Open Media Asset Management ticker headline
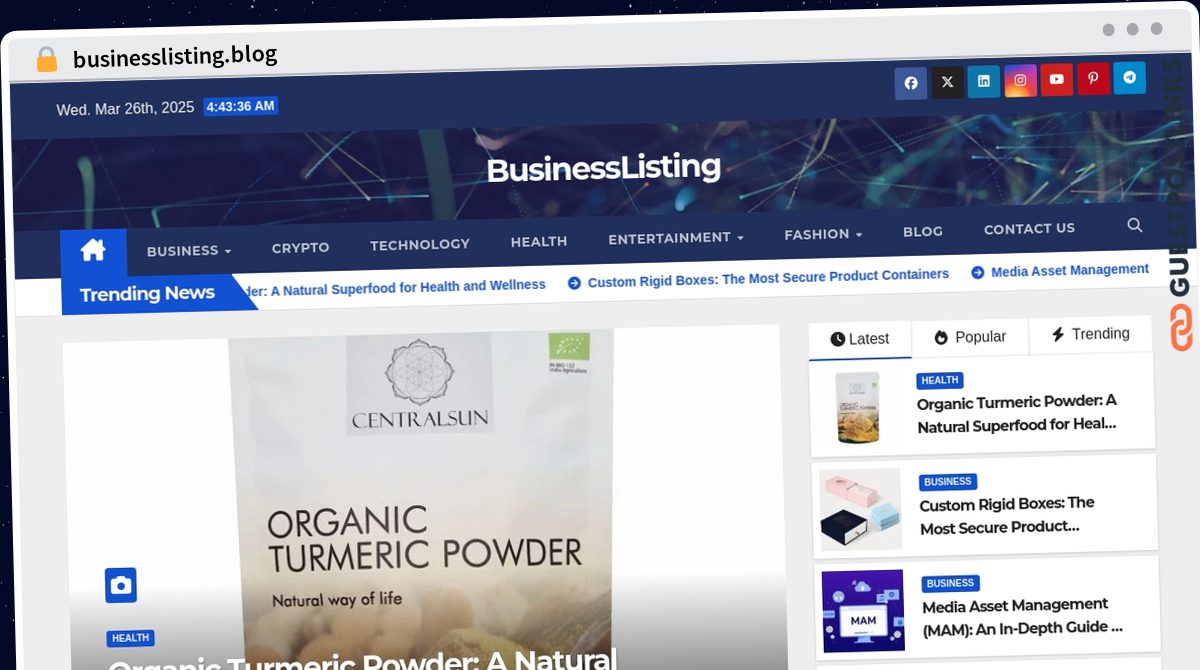The width and height of the screenshot is (1200, 670). [x=1070, y=270]
